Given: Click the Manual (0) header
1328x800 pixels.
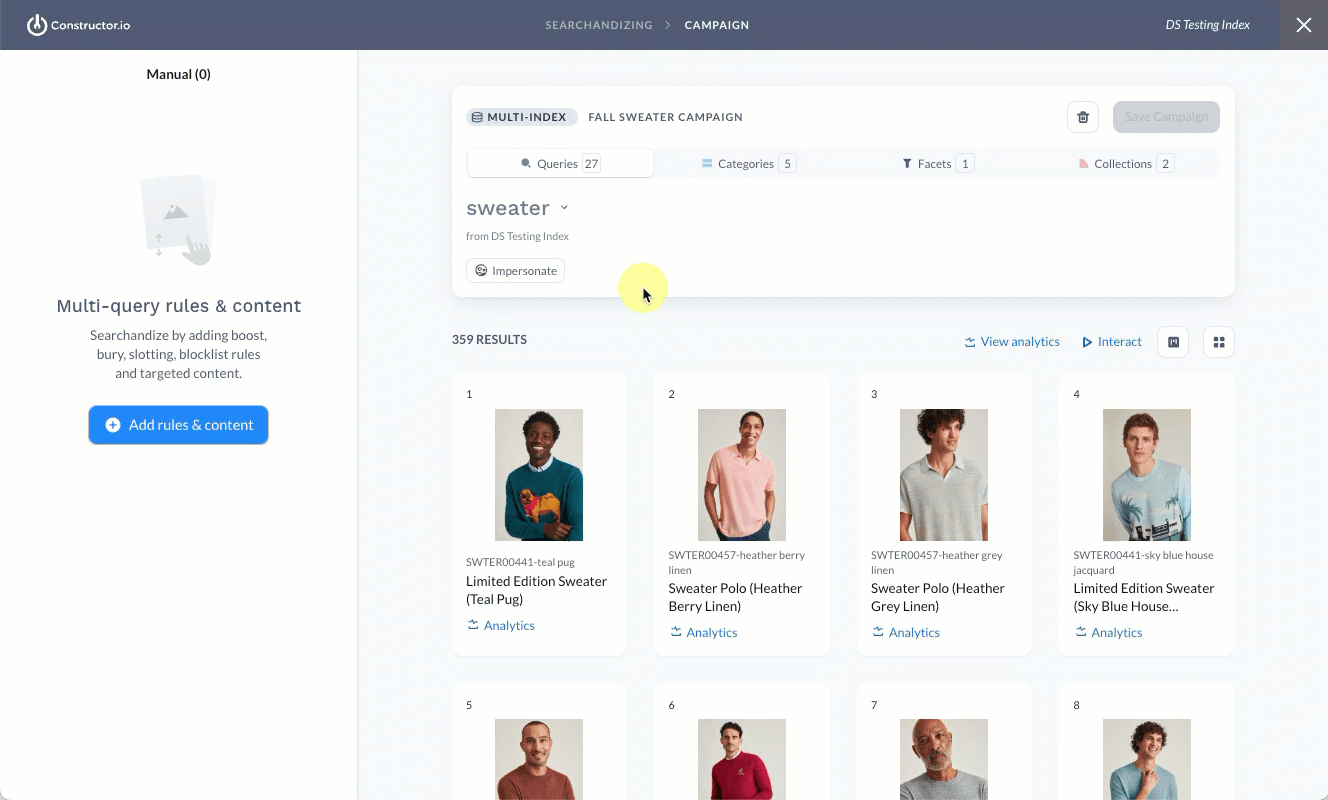Looking at the screenshot, I should 178,74.
